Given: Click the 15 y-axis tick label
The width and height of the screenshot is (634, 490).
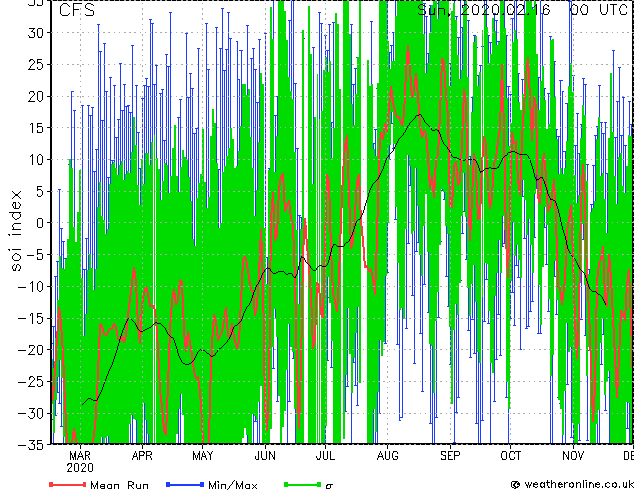Looking at the screenshot, I should click(x=36, y=128).
